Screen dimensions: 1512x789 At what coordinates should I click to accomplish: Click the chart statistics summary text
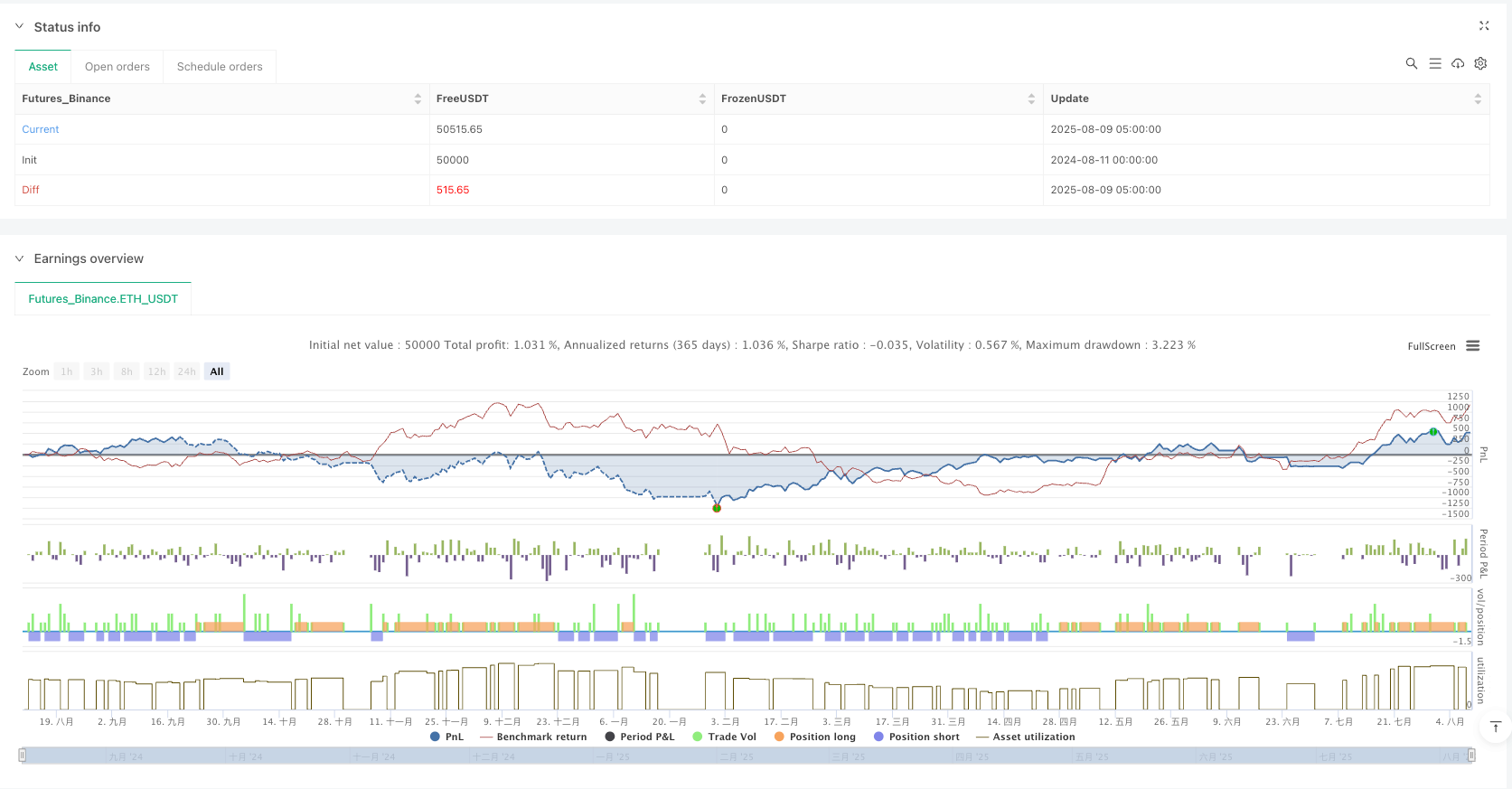tap(752, 345)
